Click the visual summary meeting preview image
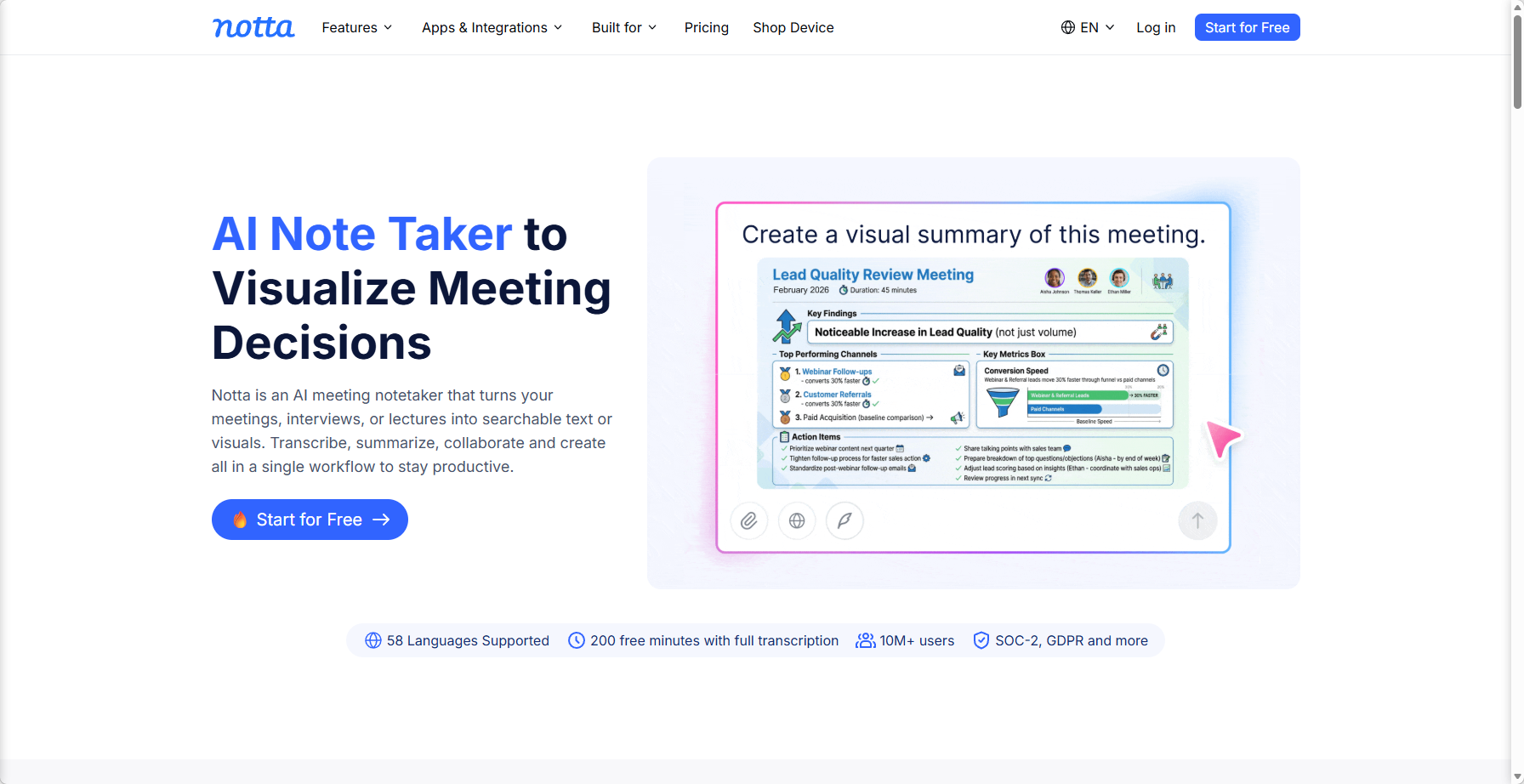Viewport: 1524px width, 784px height. [973, 372]
